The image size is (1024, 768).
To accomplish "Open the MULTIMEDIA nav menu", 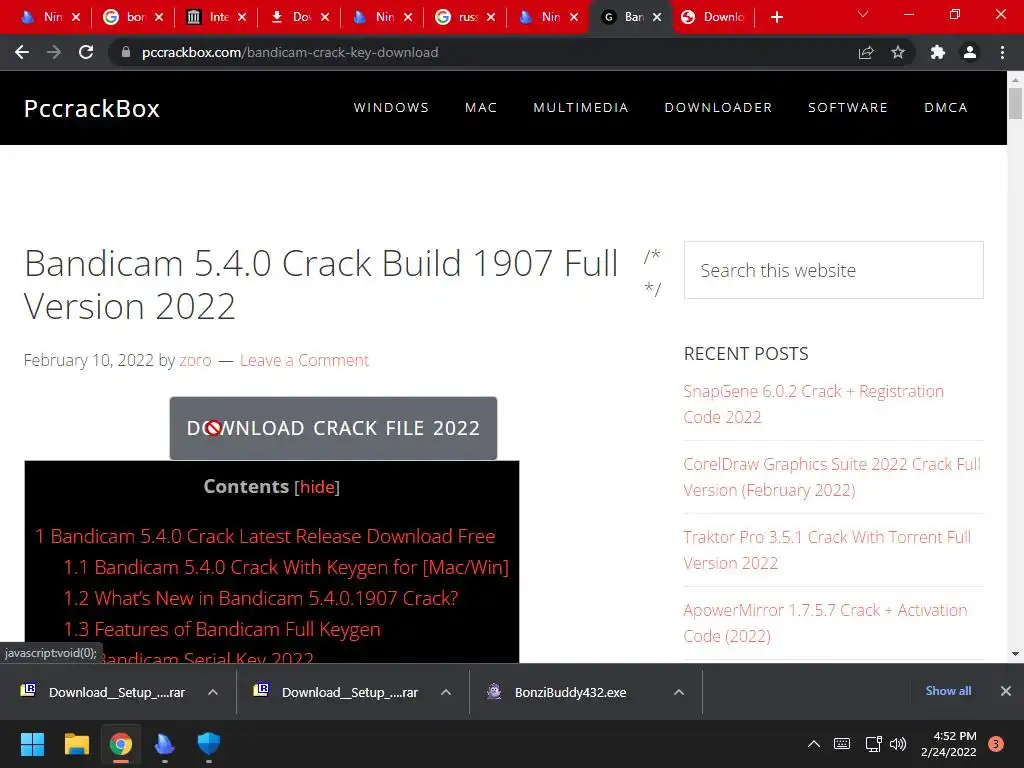I will (x=581, y=108).
